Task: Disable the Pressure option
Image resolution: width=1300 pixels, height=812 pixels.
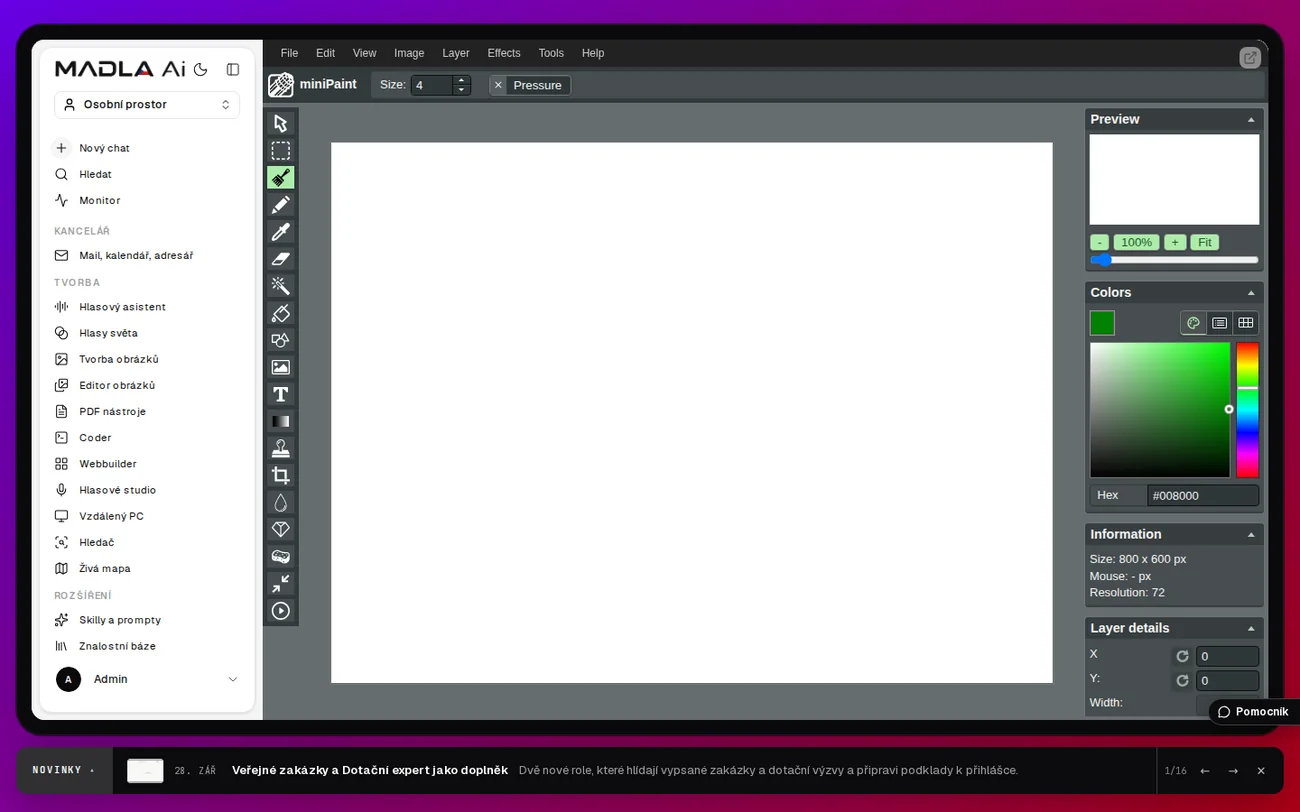Action: pos(530,85)
